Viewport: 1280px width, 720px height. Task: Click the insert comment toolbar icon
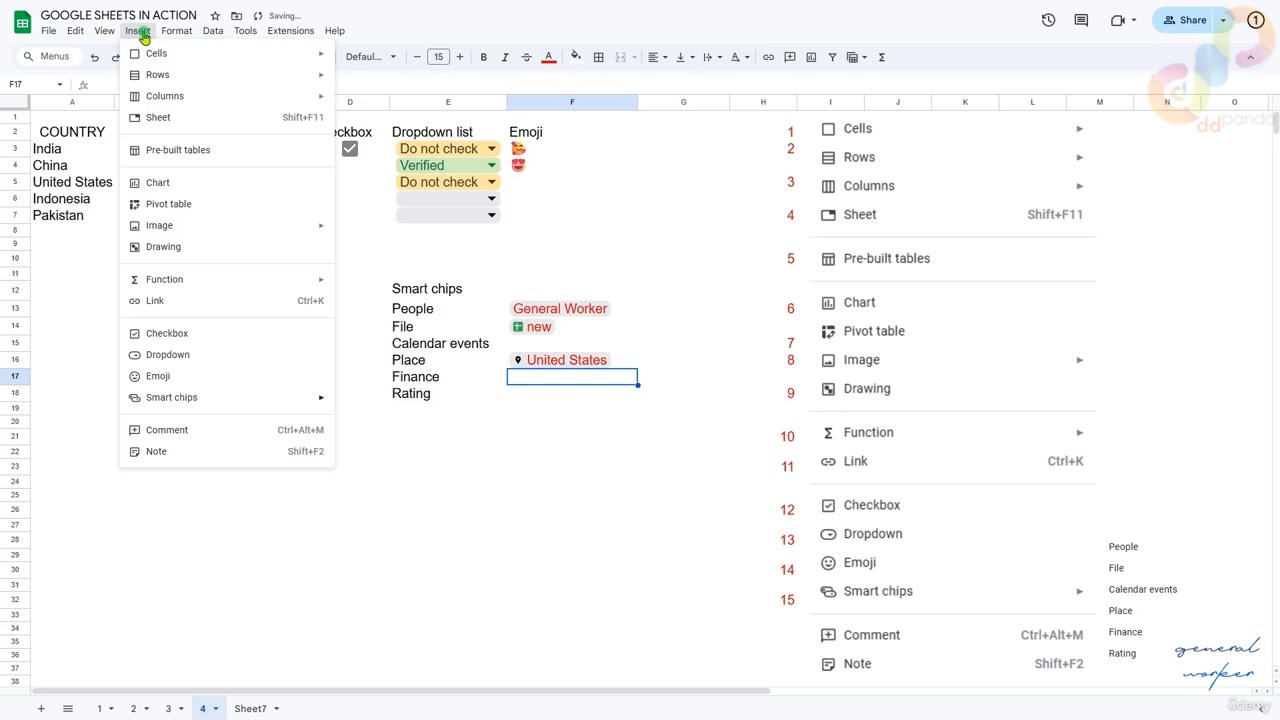[x=790, y=58]
